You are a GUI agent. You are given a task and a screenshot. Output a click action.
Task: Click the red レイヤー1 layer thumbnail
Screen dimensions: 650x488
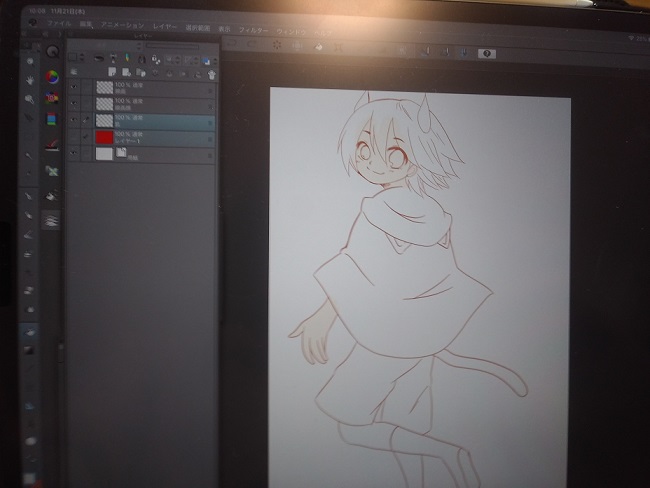[104, 137]
